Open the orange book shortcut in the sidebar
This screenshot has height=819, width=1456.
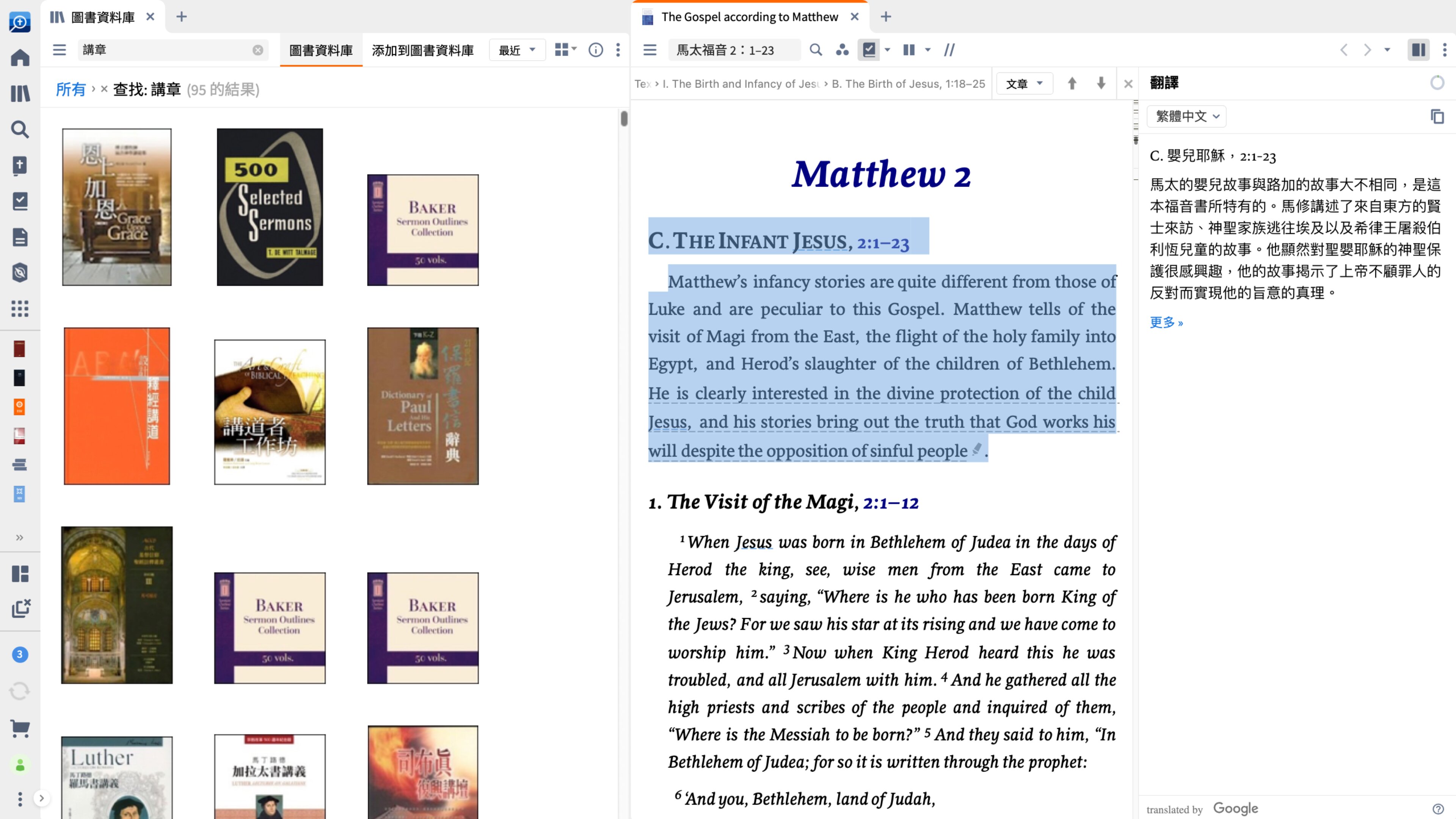point(19,406)
